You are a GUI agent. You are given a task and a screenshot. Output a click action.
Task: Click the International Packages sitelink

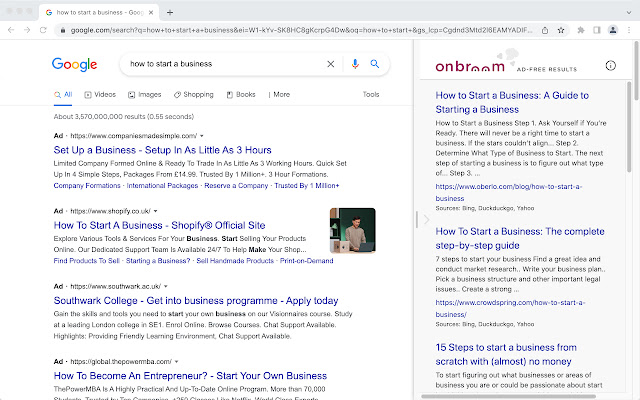[162, 186]
